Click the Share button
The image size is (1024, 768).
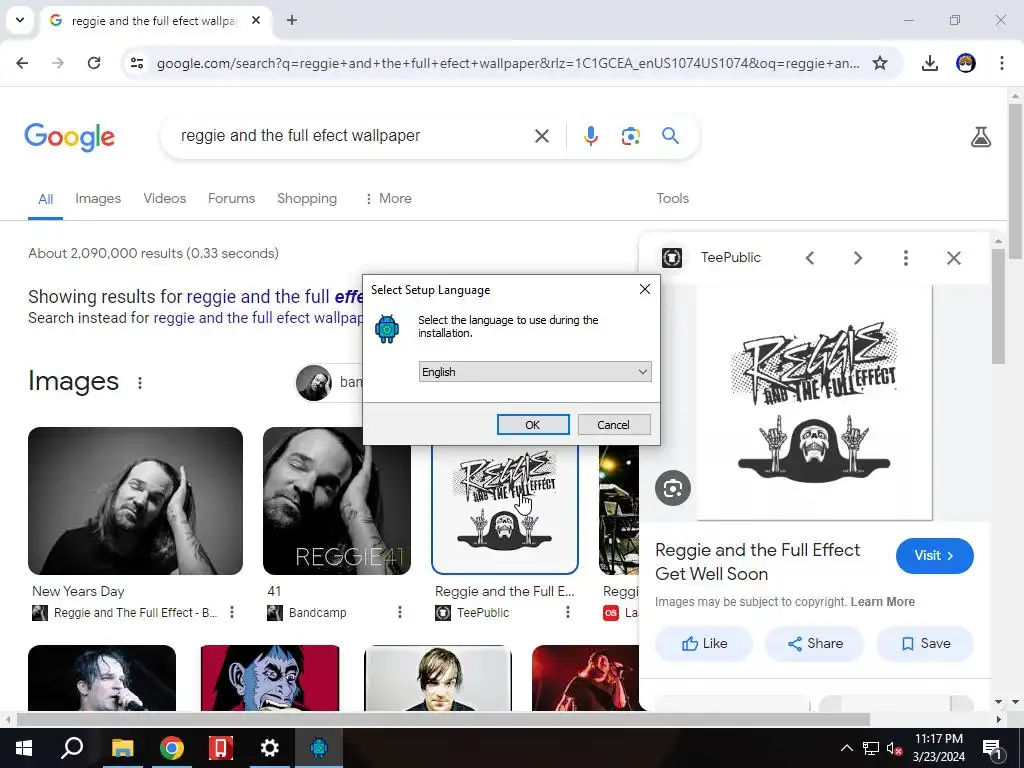814,643
